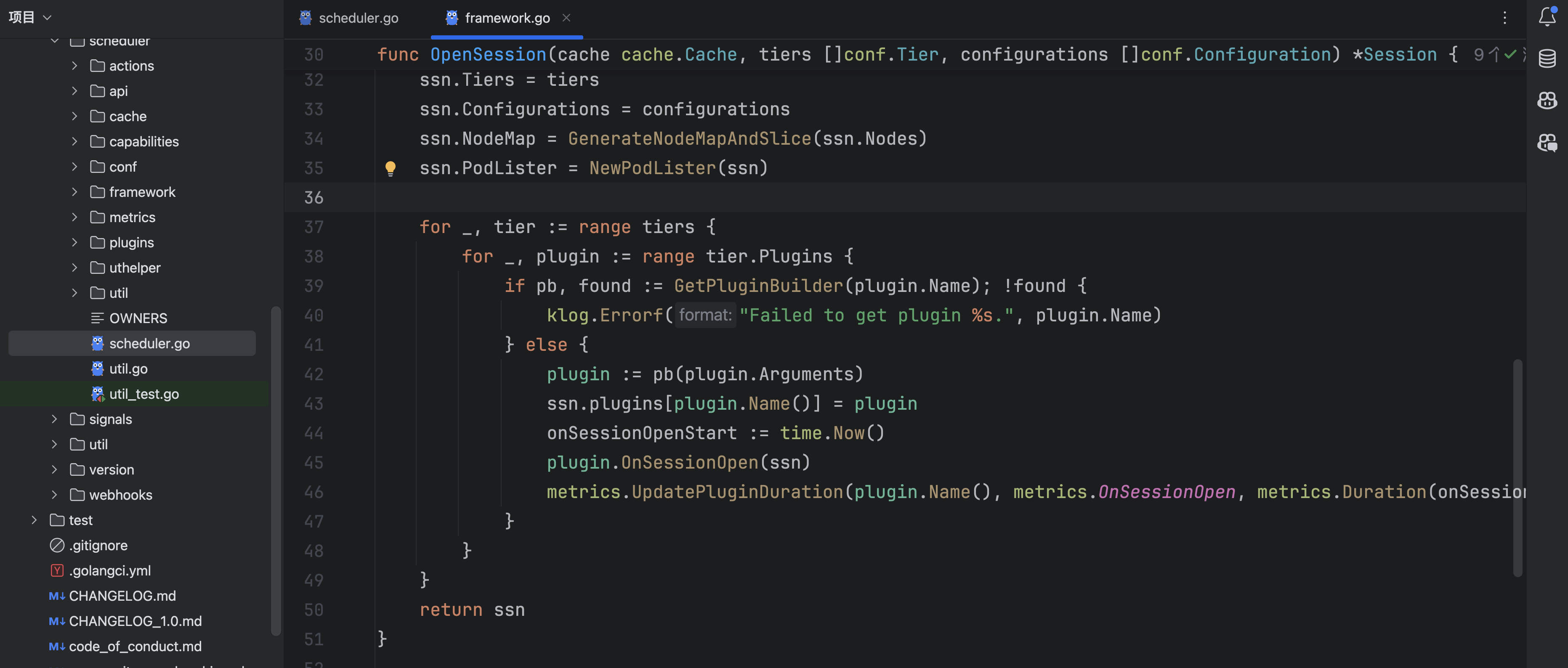This screenshot has width=1568, height=668.
Task: Click the lightbulb quick-fix icon on line 35
Action: (390, 169)
